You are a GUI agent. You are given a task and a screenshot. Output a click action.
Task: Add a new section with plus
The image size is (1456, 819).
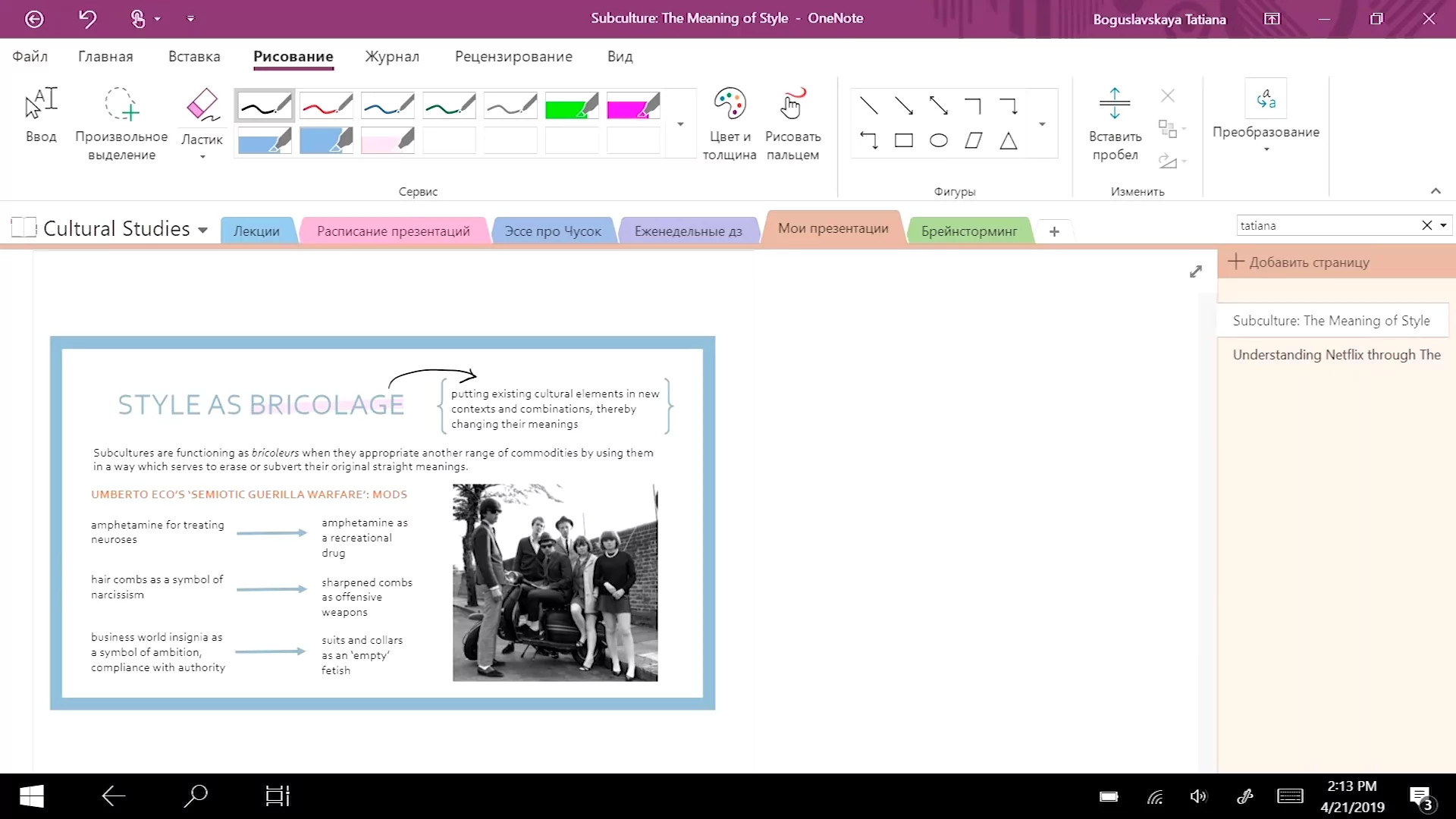pyautogui.click(x=1054, y=231)
